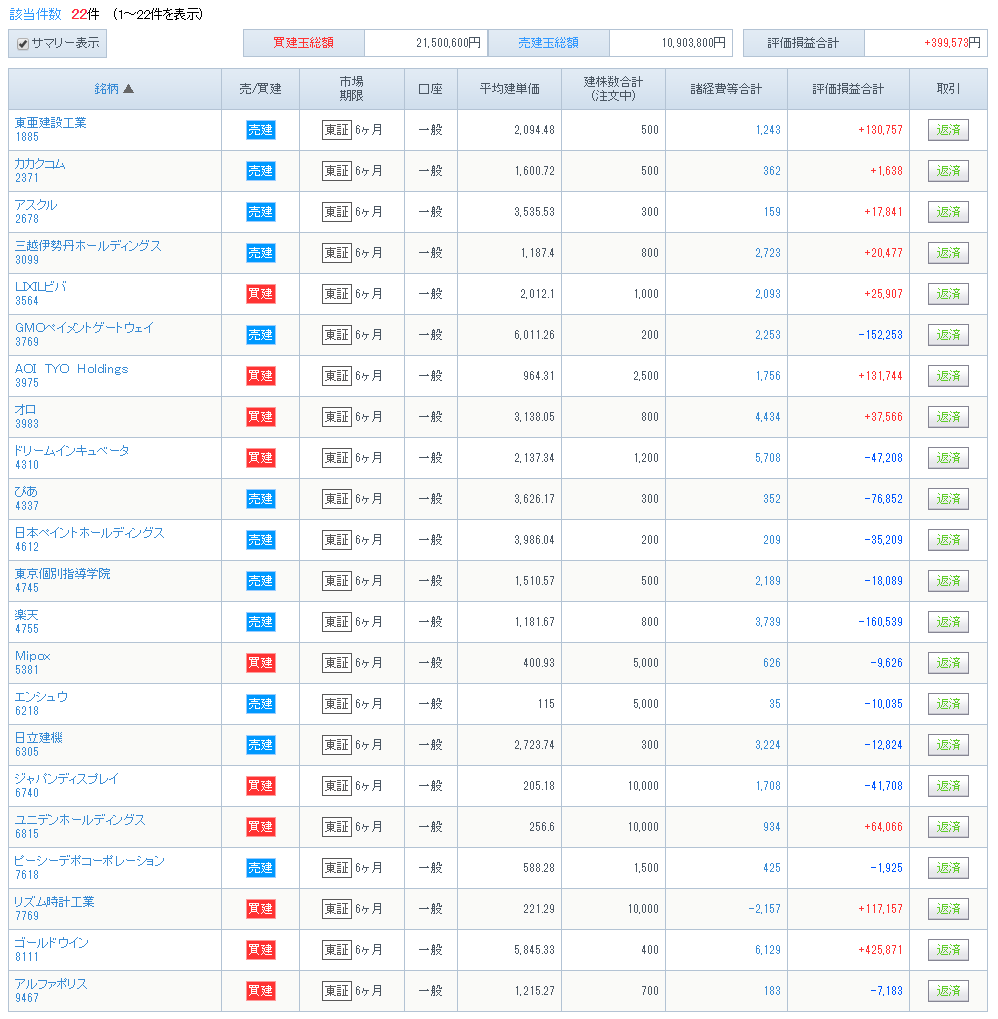Open ゴールドウイン stock link
The image size is (998, 1019).
click(51, 942)
